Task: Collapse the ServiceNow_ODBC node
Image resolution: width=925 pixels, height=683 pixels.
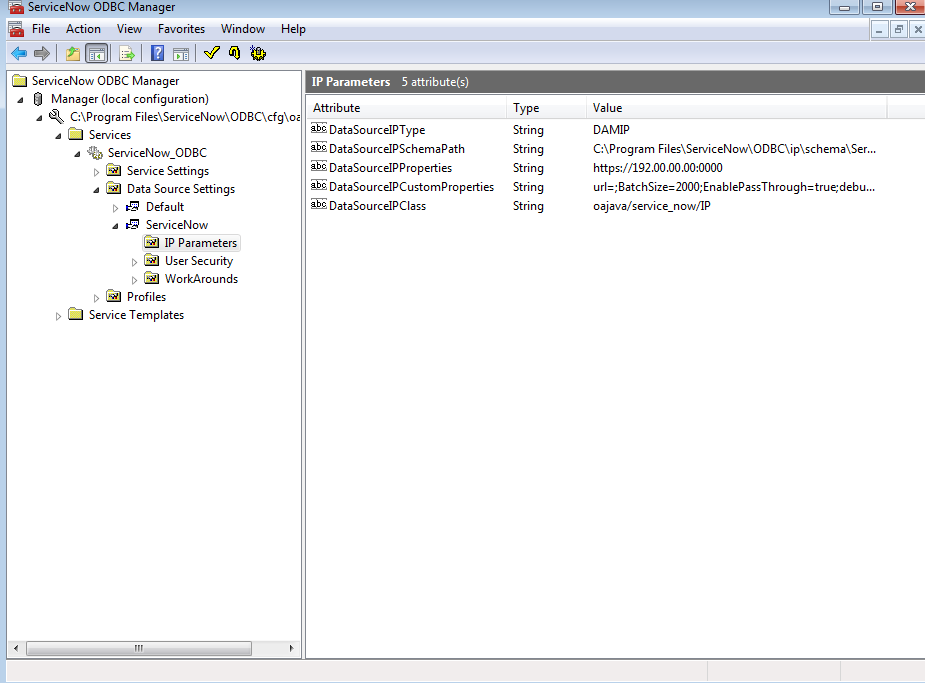Action: click(77, 154)
